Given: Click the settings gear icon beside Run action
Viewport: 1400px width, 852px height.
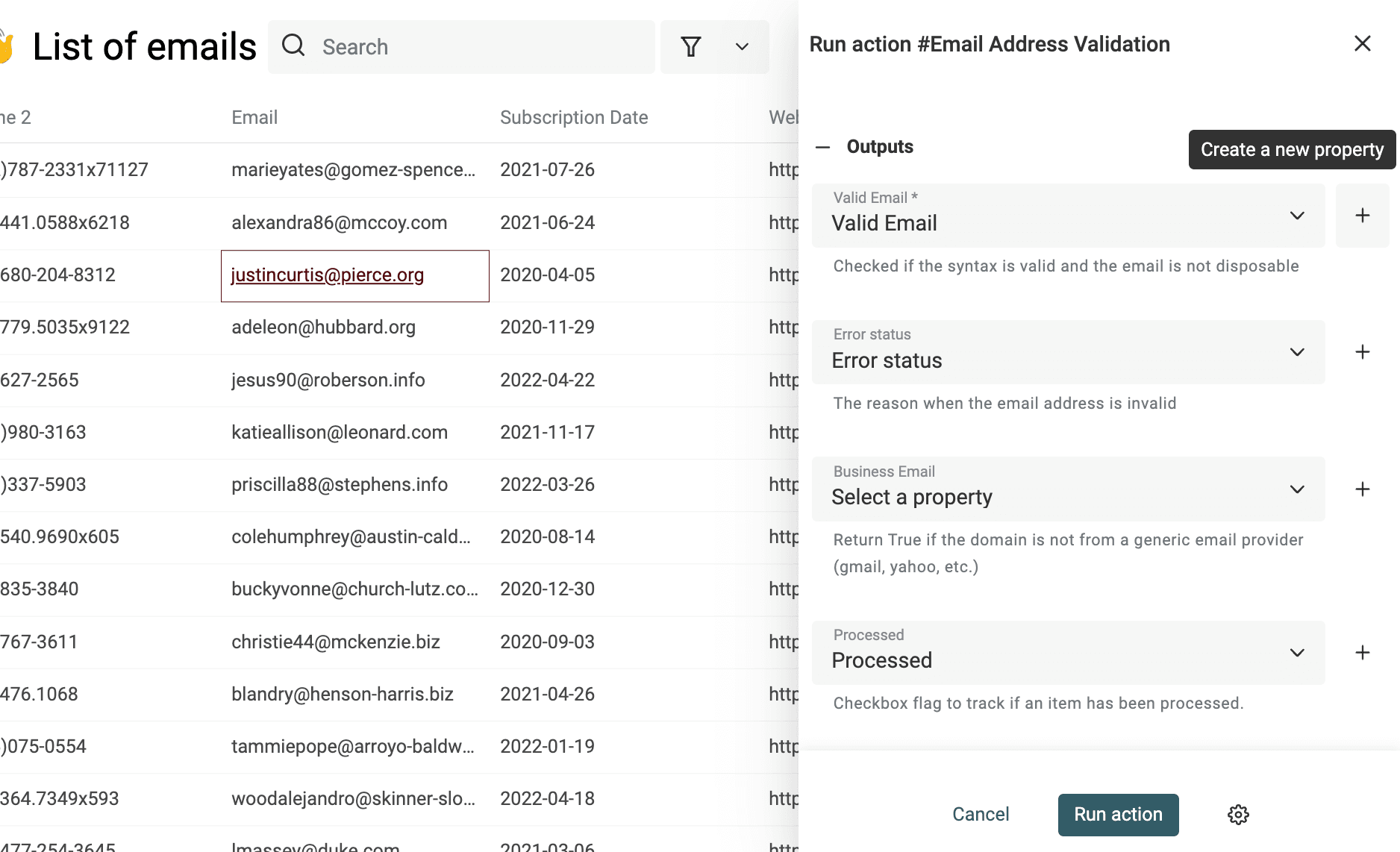Looking at the screenshot, I should pyautogui.click(x=1238, y=815).
